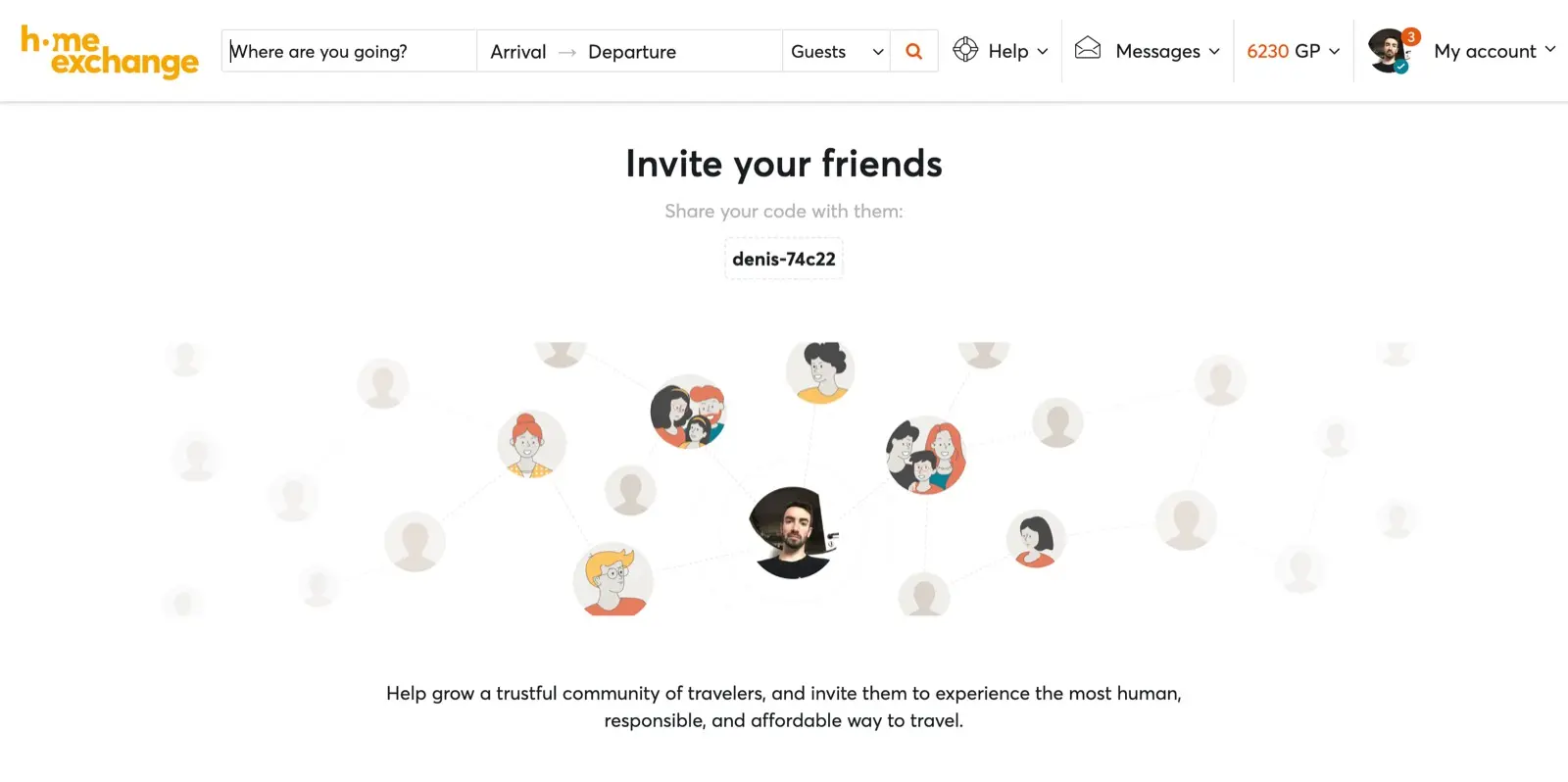Click the orange search magnifier icon

tap(913, 51)
